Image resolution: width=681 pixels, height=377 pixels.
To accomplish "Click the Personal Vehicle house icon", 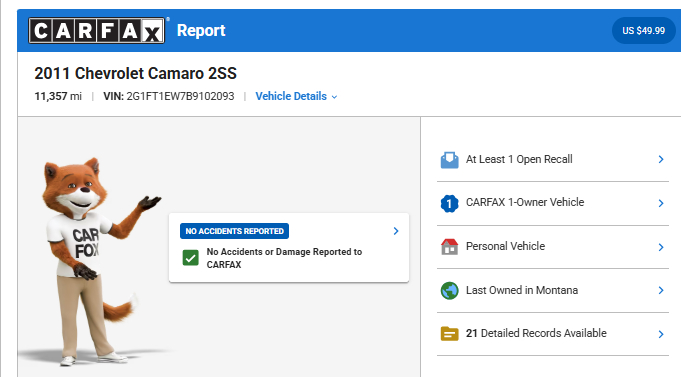I will (450, 247).
